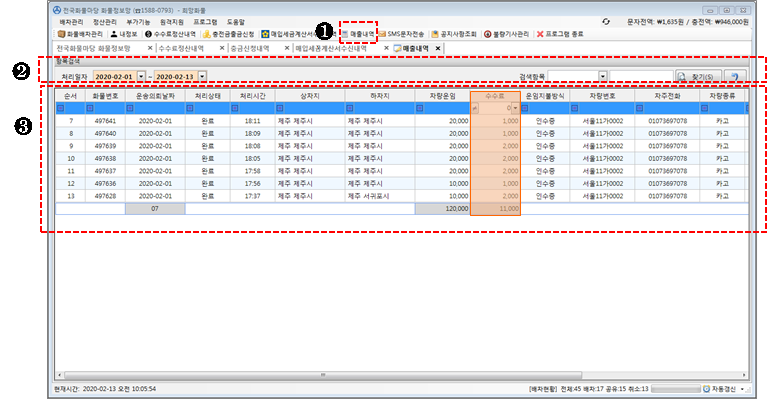Click the filter icon under 상차지 column

pos(280,108)
